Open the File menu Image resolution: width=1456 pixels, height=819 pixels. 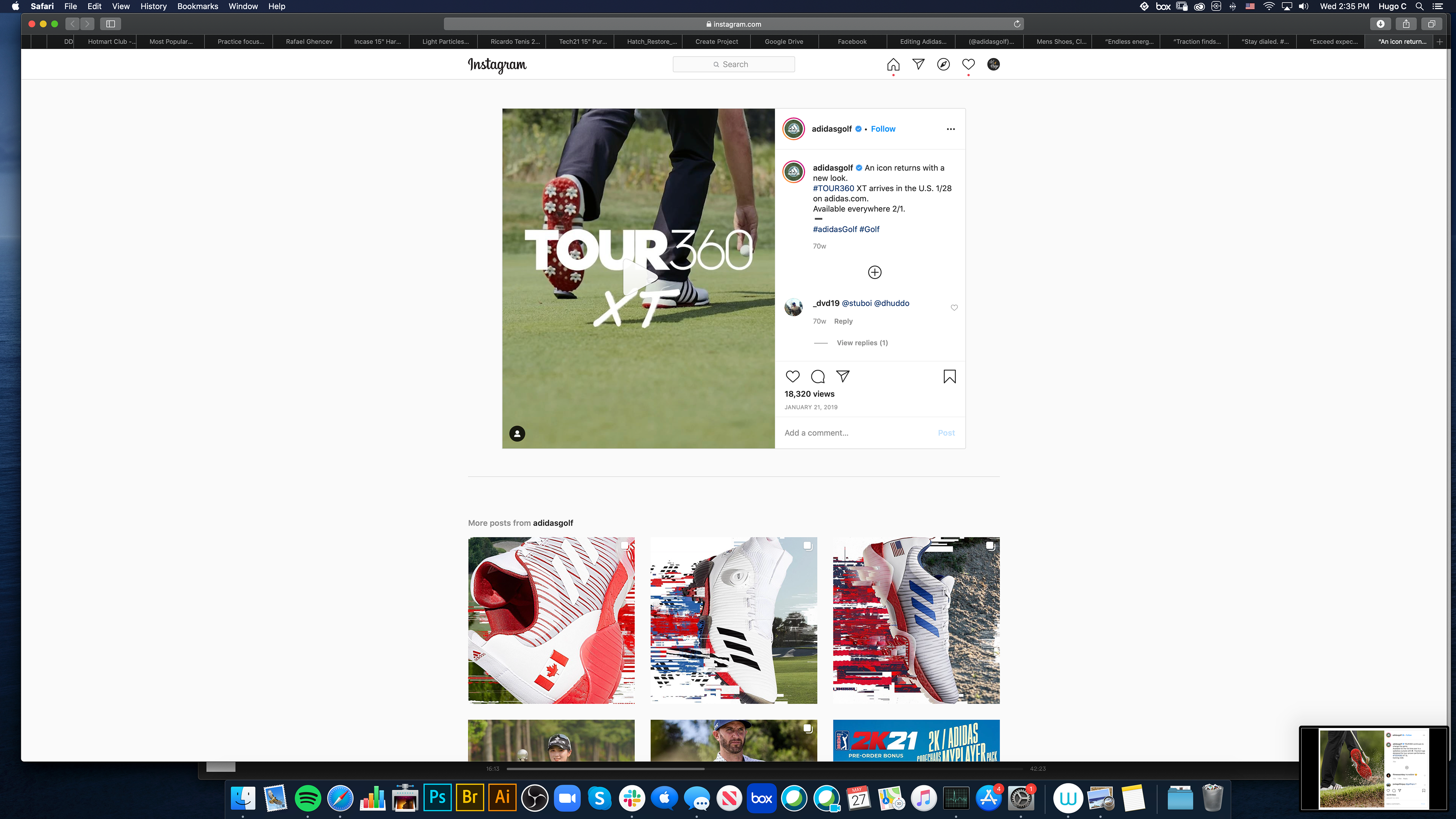(70, 6)
